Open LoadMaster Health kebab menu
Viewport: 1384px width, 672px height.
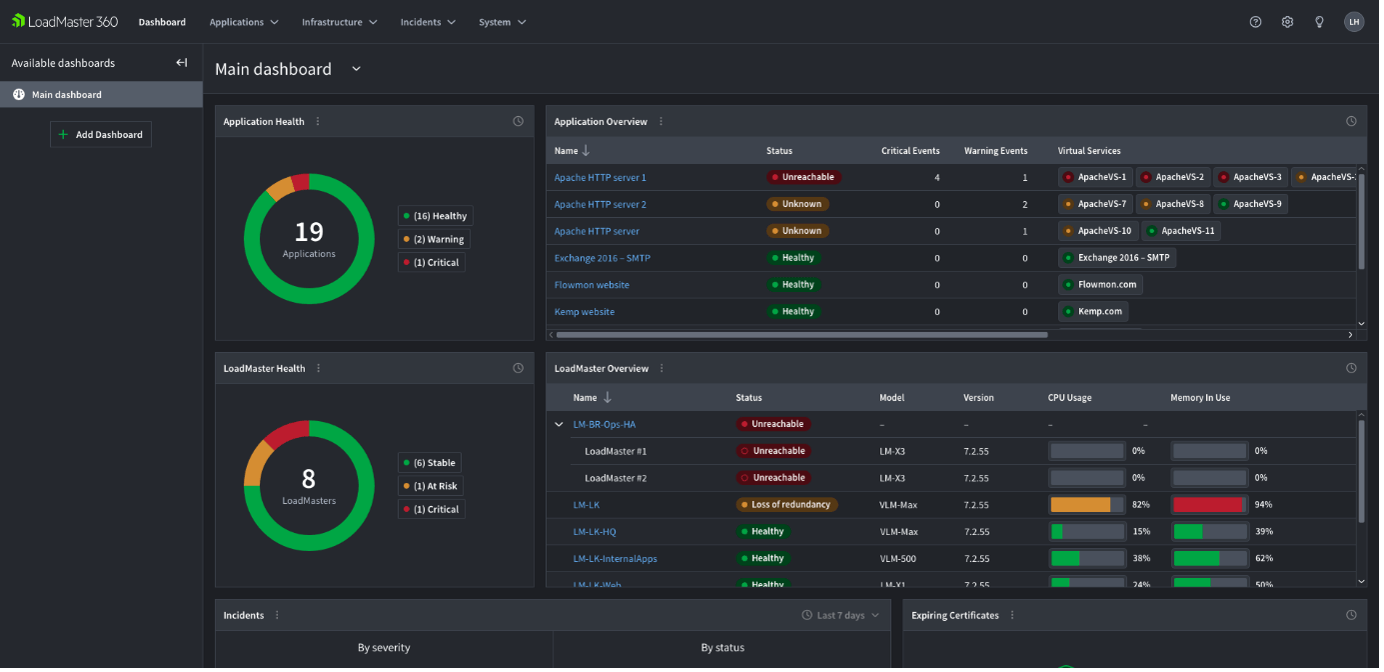tap(320, 370)
